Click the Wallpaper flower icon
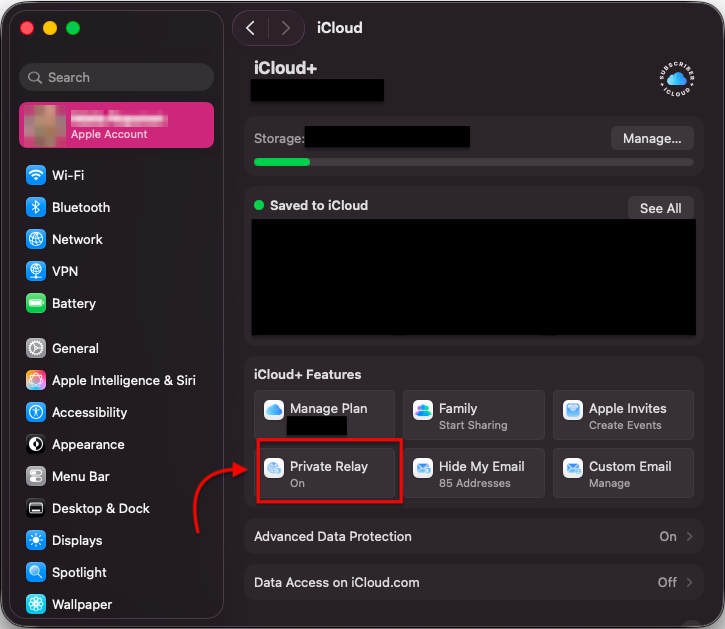This screenshot has height=629, width=725. point(36,604)
